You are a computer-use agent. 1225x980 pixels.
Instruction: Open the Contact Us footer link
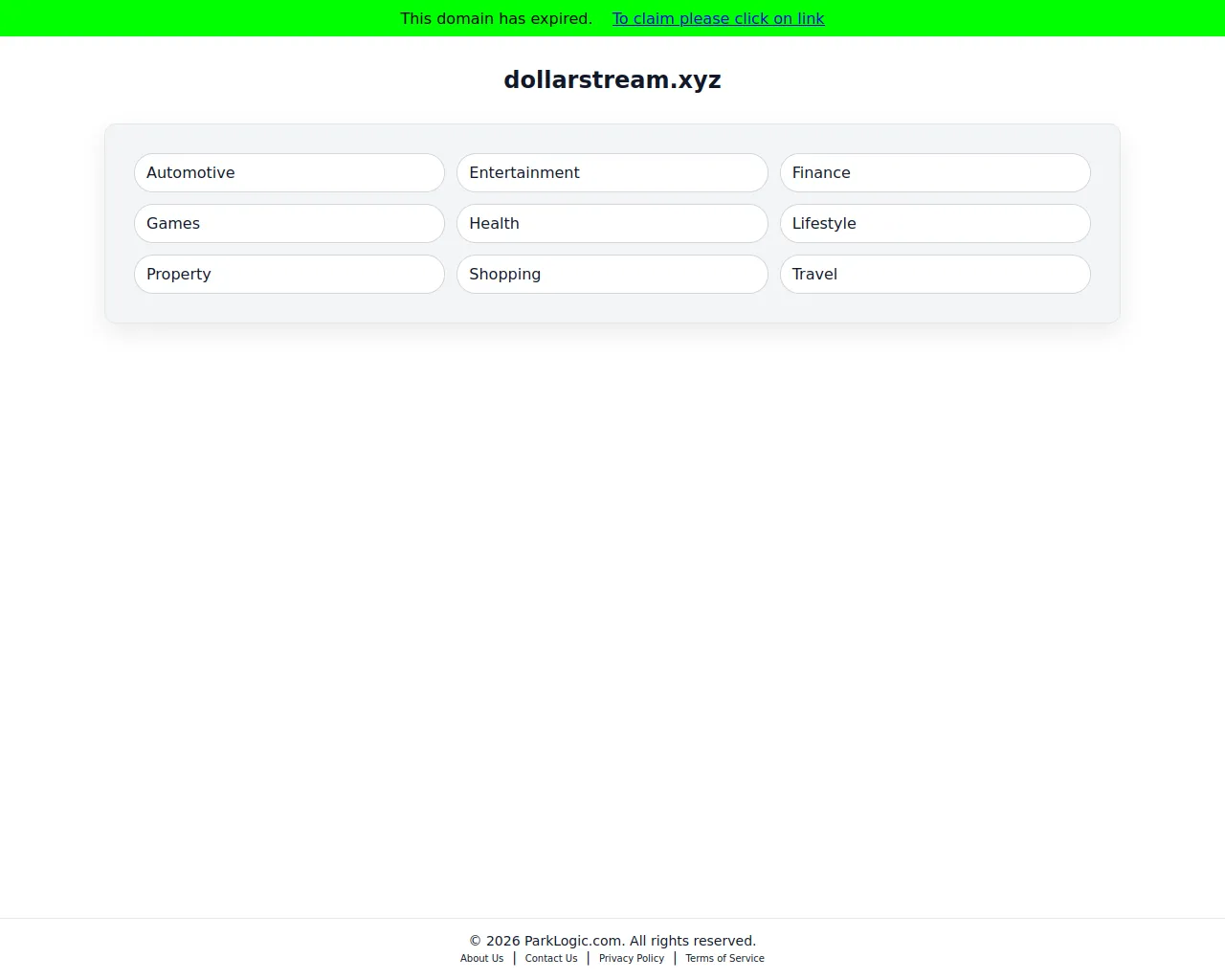551,958
